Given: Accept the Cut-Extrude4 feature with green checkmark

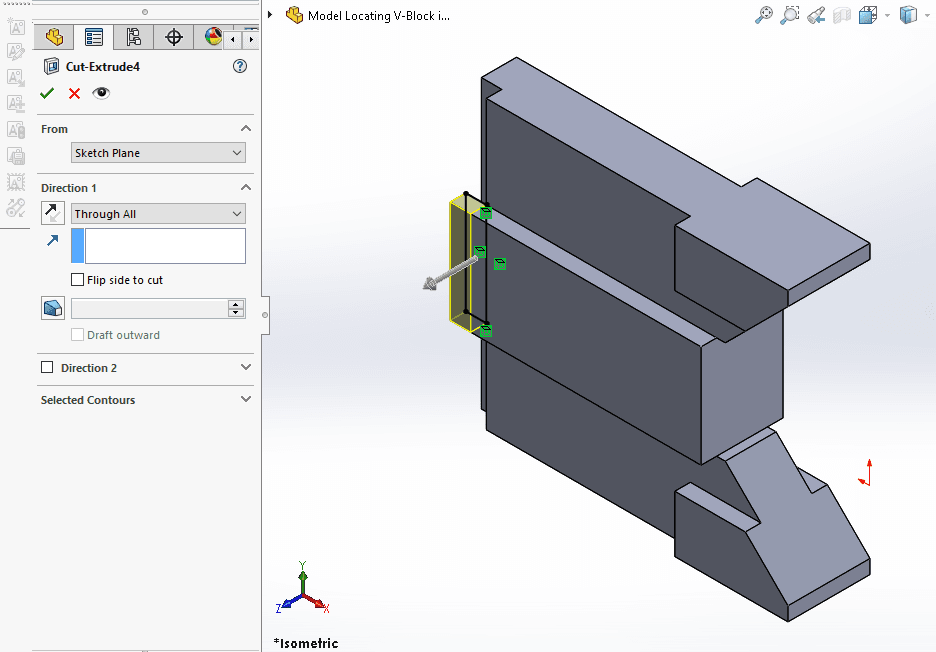Looking at the screenshot, I should tap(46, 93).
